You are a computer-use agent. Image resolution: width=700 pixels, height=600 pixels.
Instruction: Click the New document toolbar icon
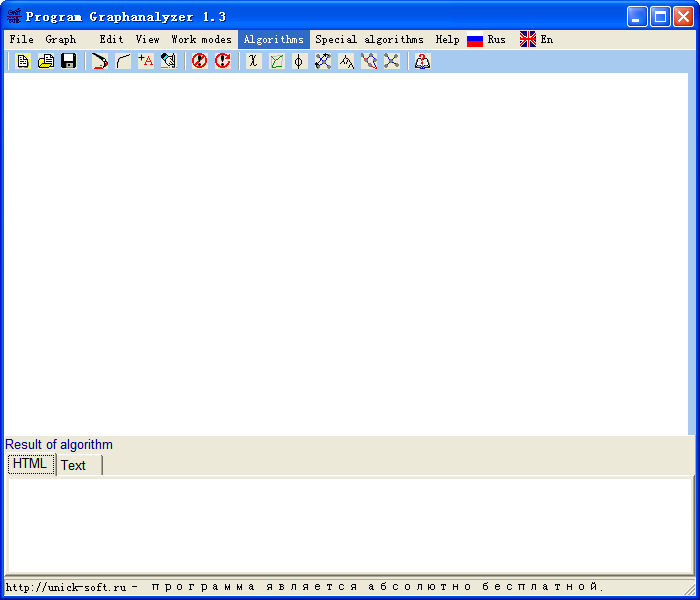click(x=23, y=61)
